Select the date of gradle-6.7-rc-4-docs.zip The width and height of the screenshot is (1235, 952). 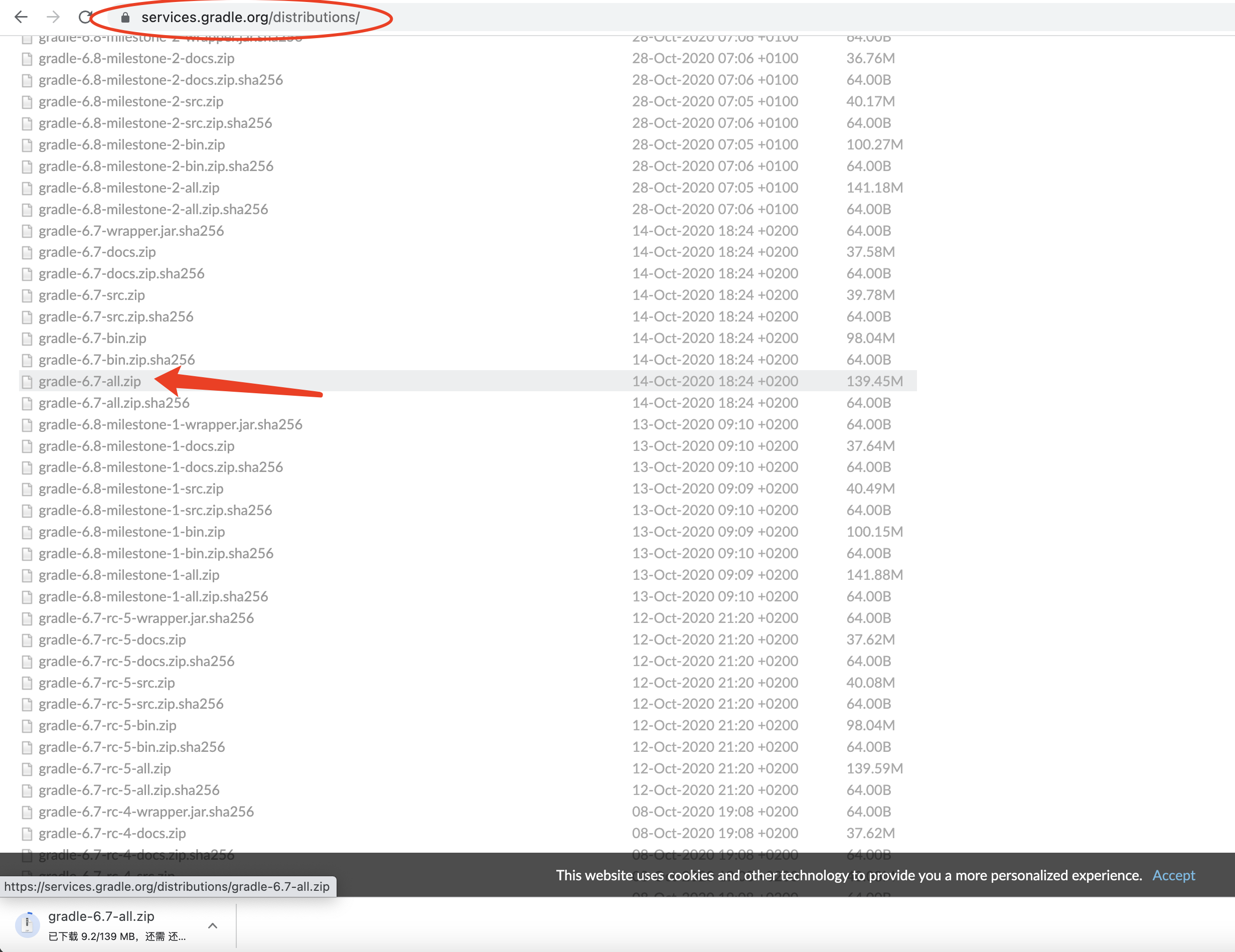[715, 833]
